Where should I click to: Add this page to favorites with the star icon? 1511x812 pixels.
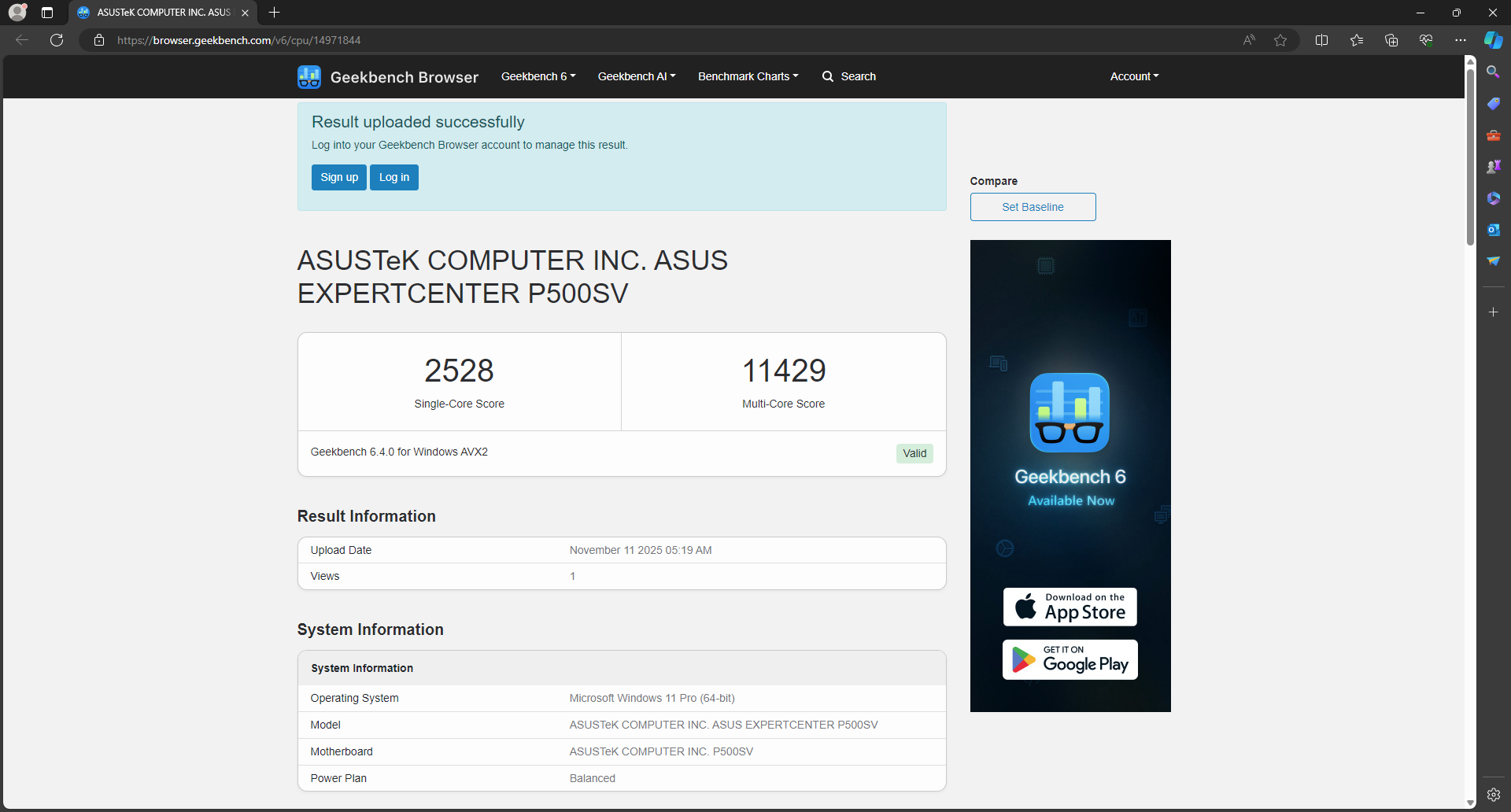point(1280,40)
